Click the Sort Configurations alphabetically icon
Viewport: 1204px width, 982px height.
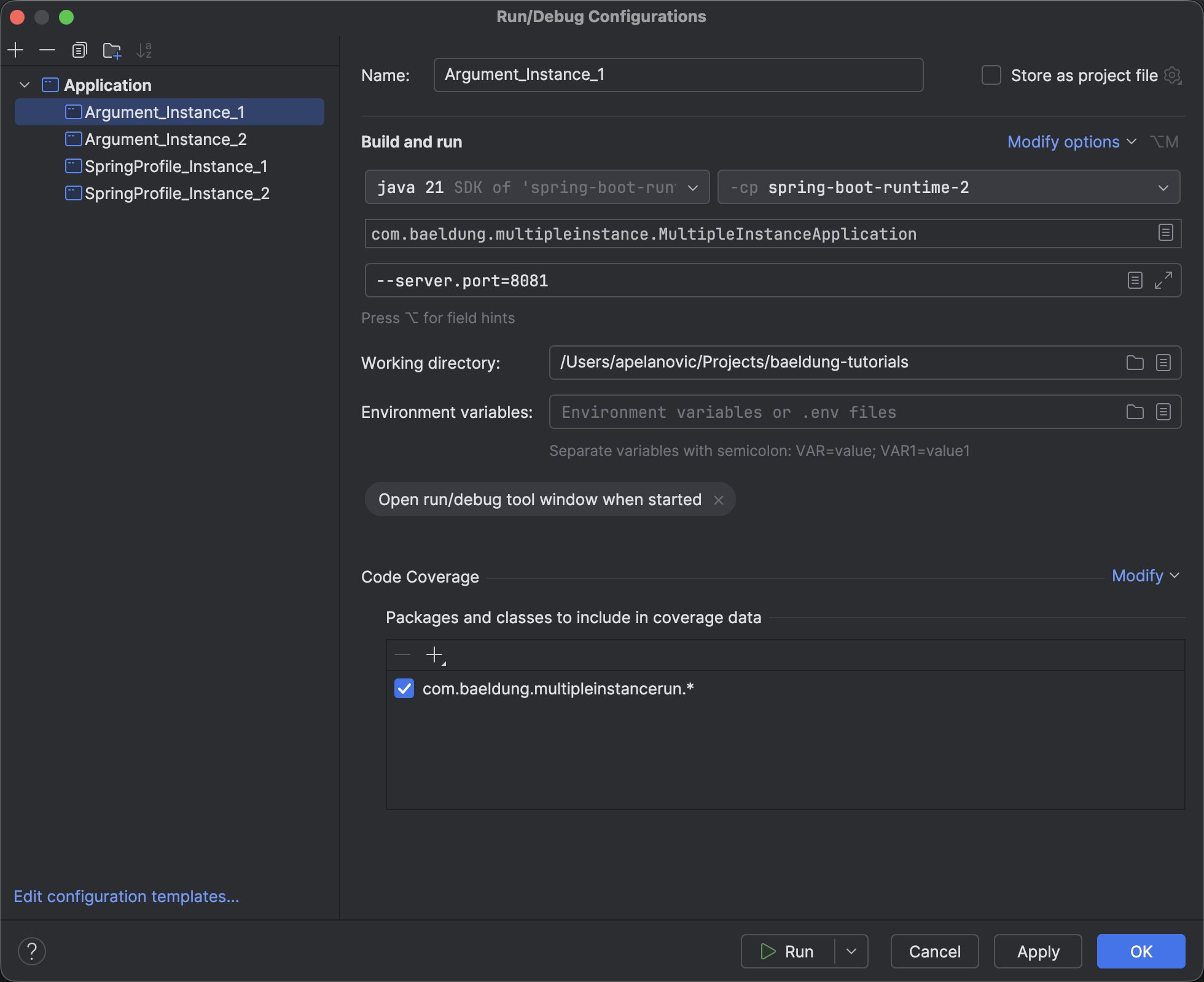144,50
